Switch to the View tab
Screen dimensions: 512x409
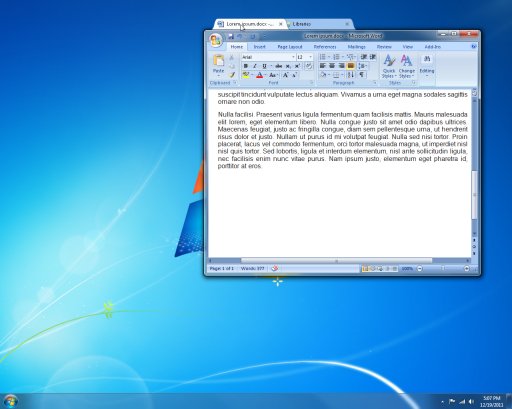coord(407,47)
